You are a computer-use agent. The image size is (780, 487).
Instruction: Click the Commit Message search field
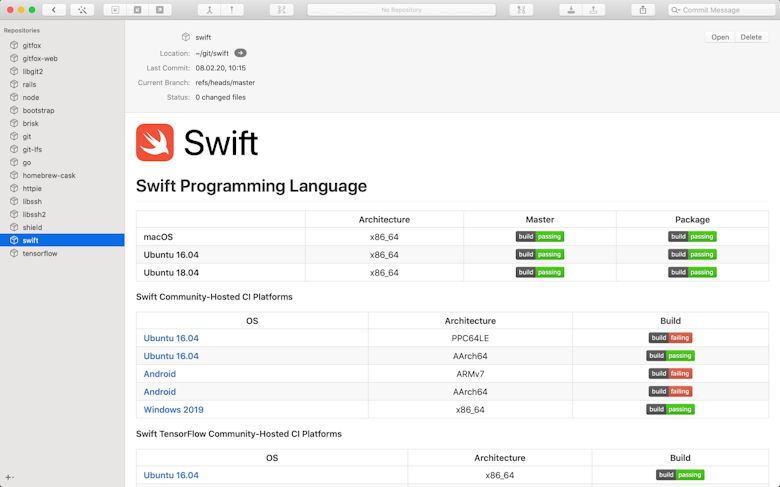(x=722, y=10)
